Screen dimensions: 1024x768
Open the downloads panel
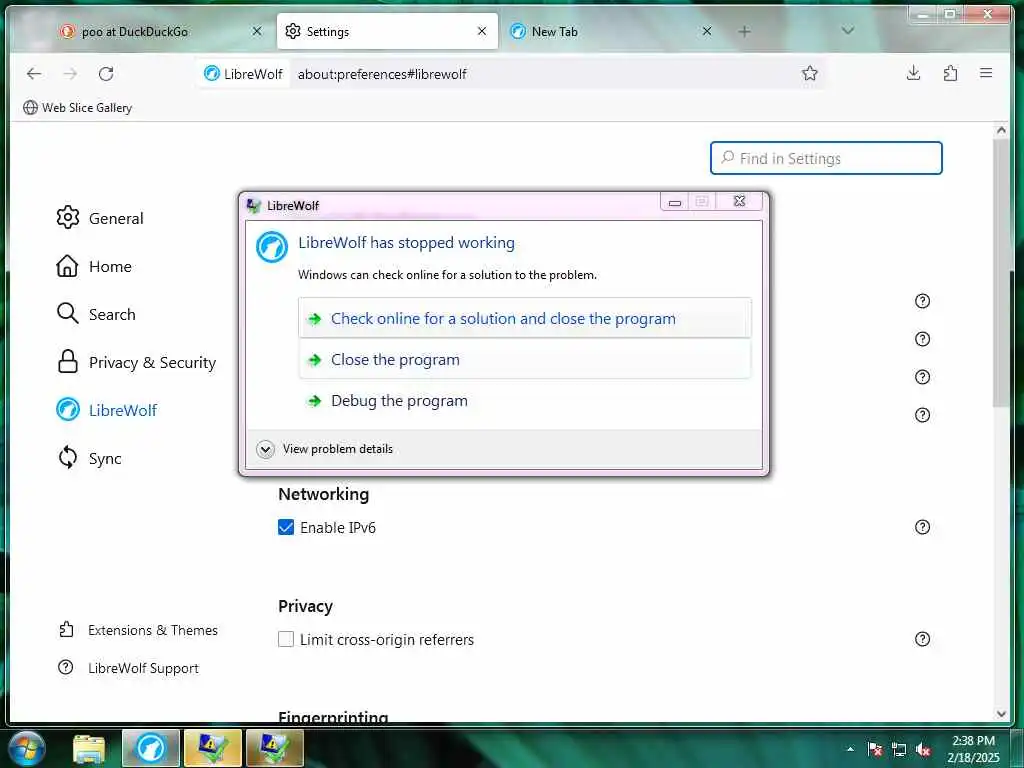(x=913, y=73)
